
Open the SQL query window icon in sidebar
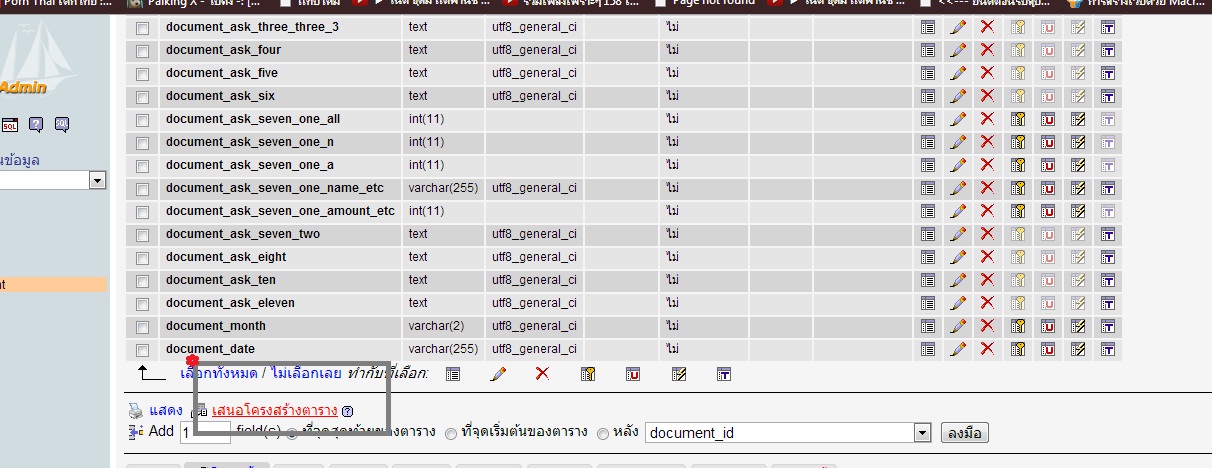pos(9,124)
